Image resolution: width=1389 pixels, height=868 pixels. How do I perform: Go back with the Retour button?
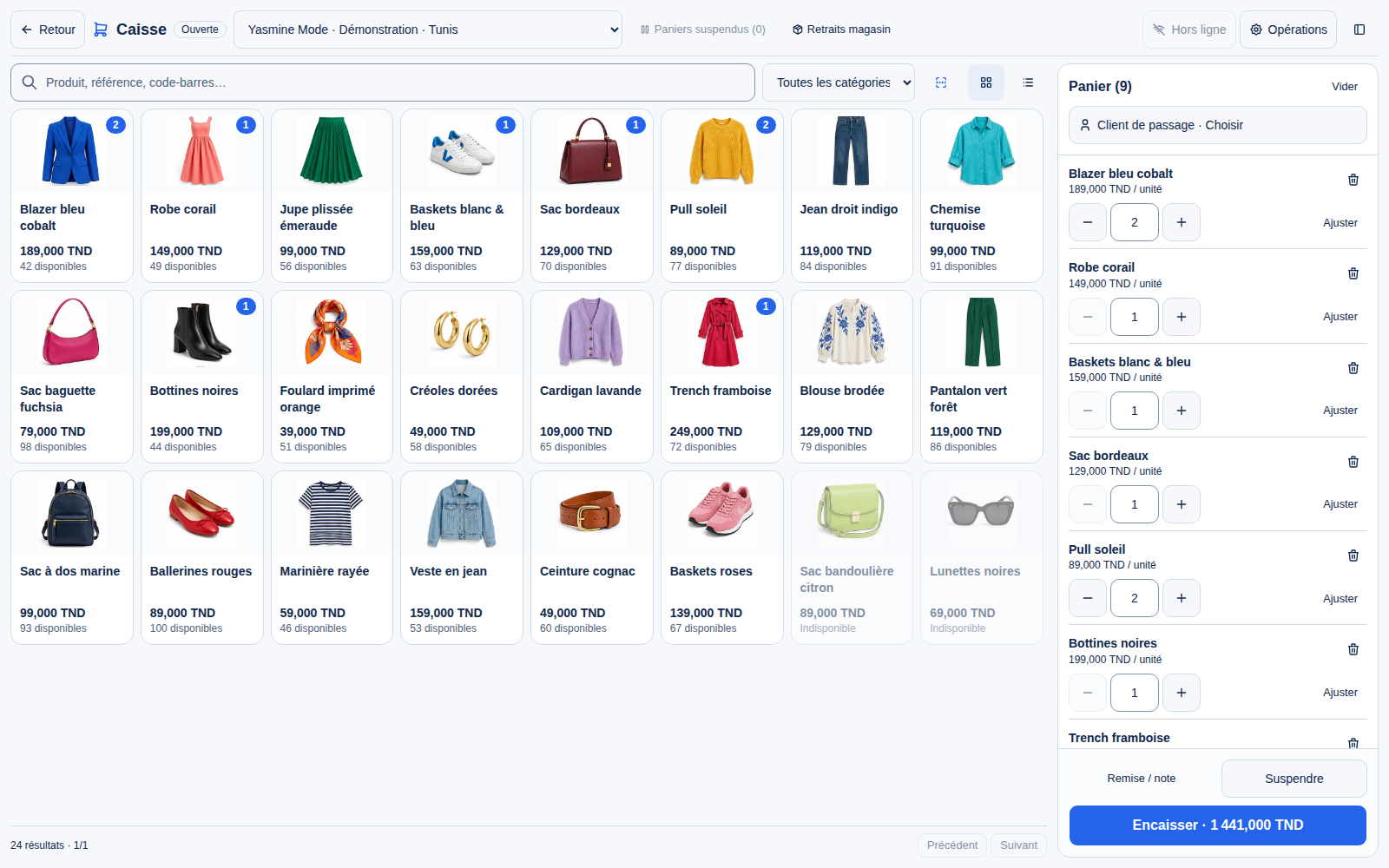point(48,30)
